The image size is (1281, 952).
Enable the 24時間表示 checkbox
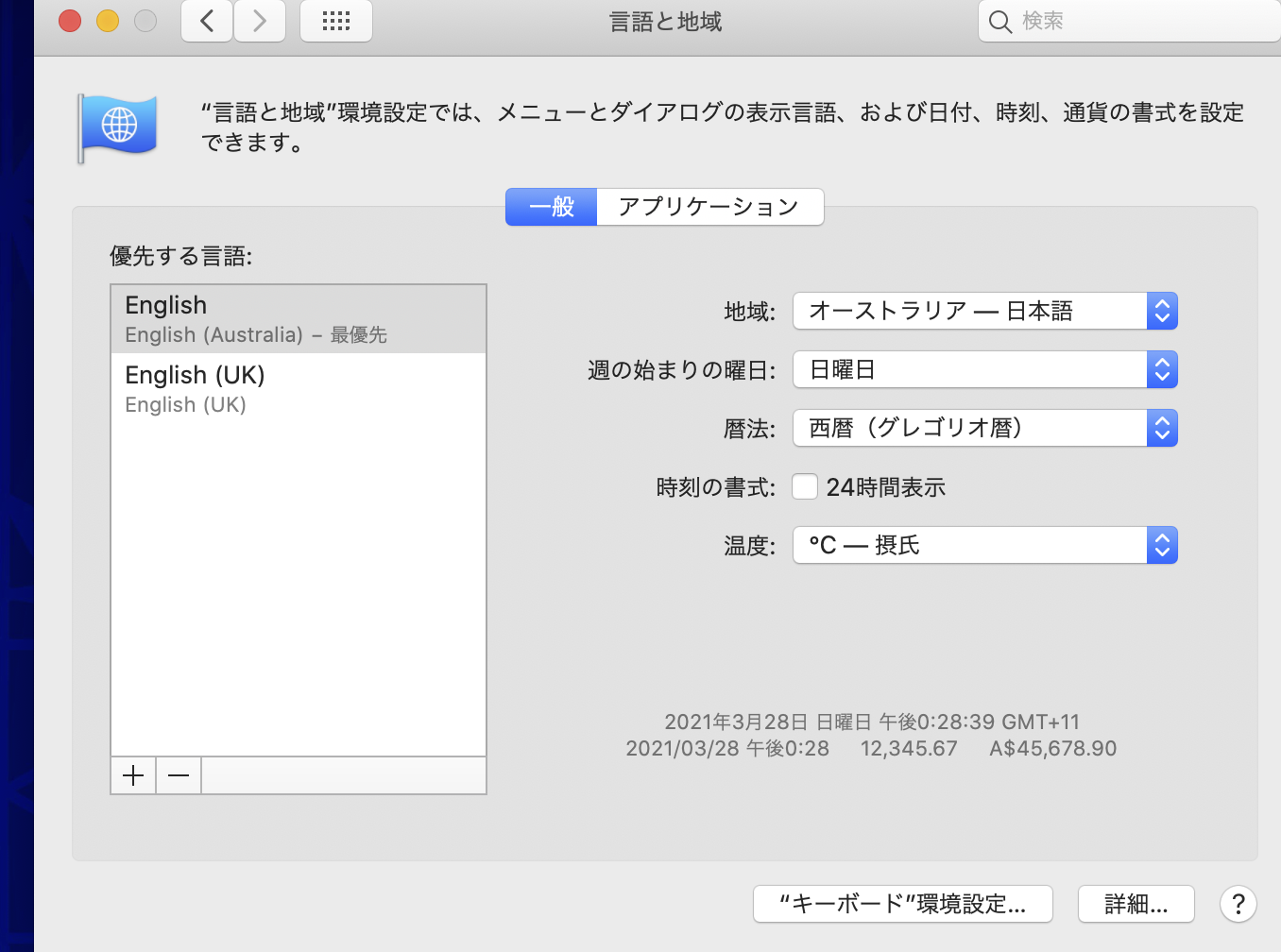point(805,486)
